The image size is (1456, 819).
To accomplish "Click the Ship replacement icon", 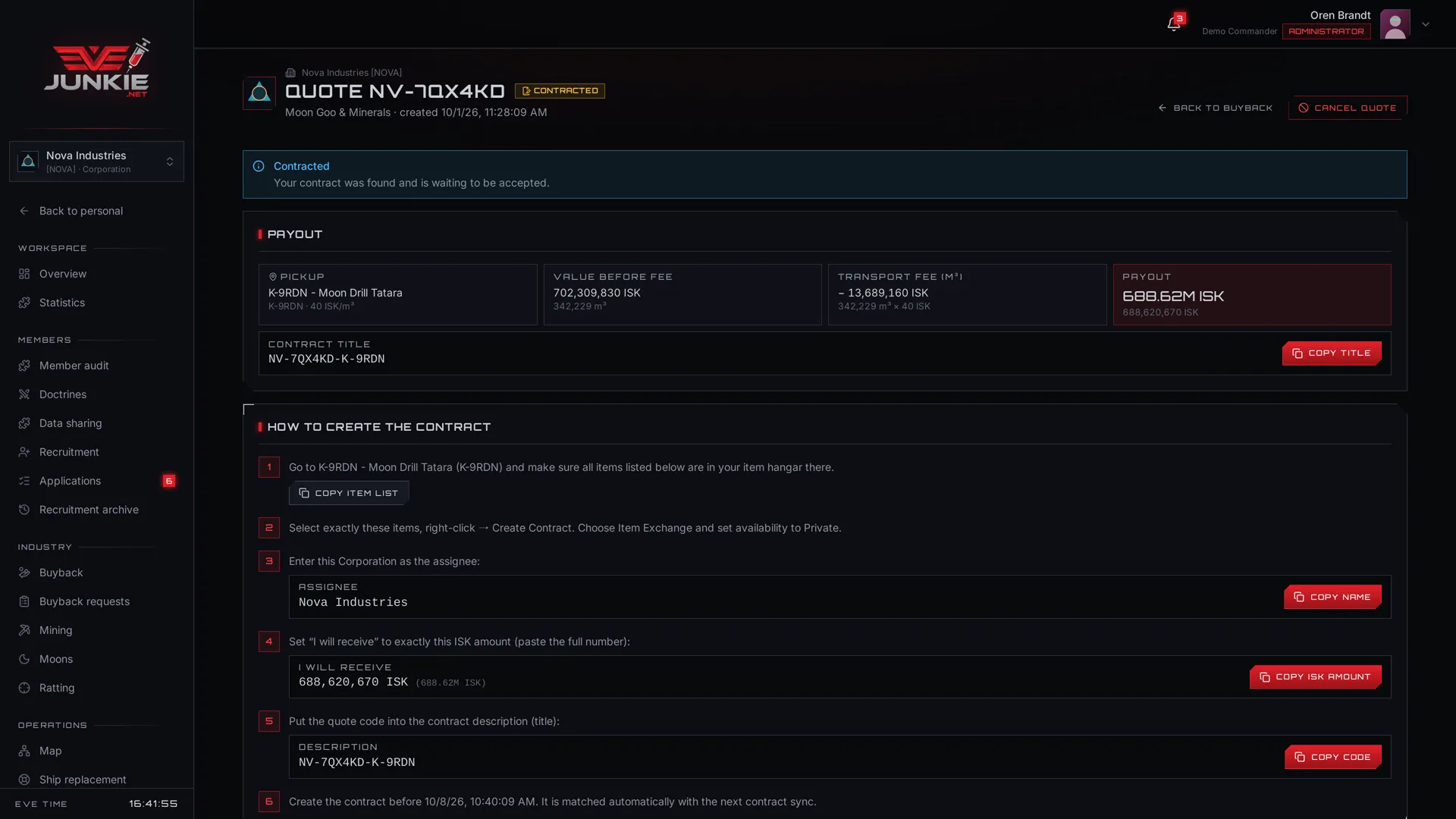I will (x=24, y=780).
